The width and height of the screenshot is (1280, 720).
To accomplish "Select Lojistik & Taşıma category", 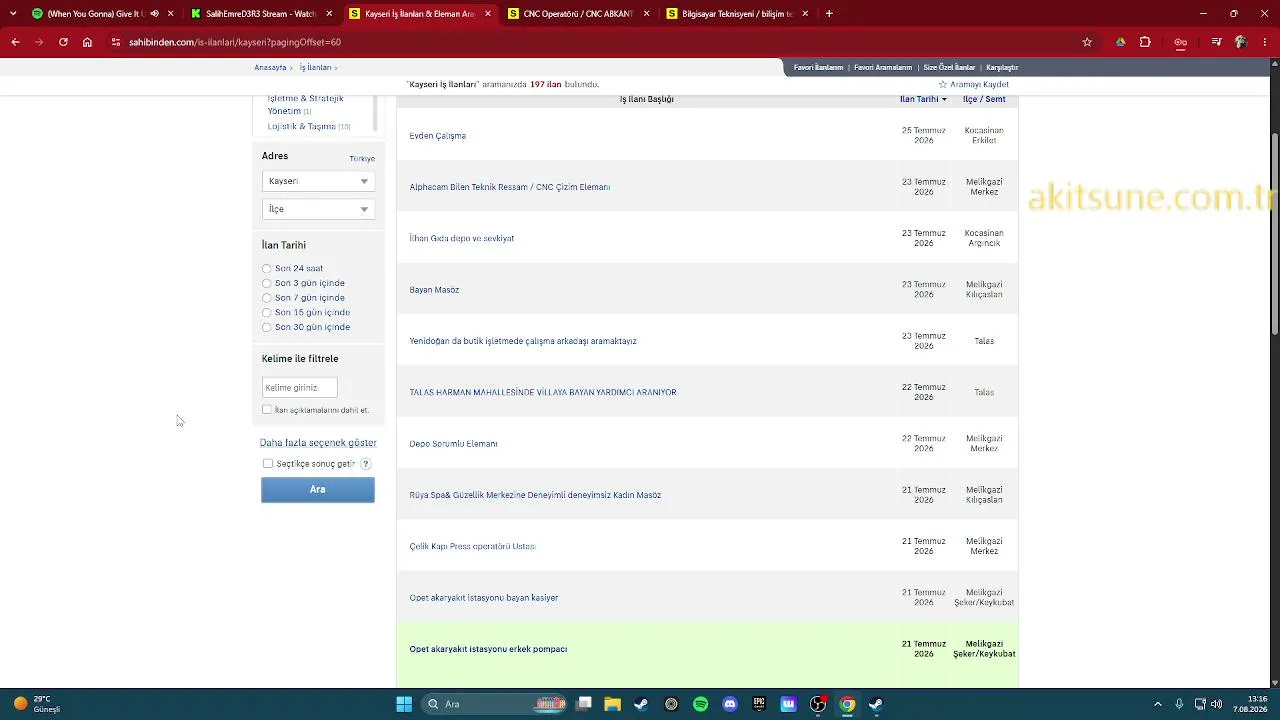I will pyautogui.click(x=301, y=127).
